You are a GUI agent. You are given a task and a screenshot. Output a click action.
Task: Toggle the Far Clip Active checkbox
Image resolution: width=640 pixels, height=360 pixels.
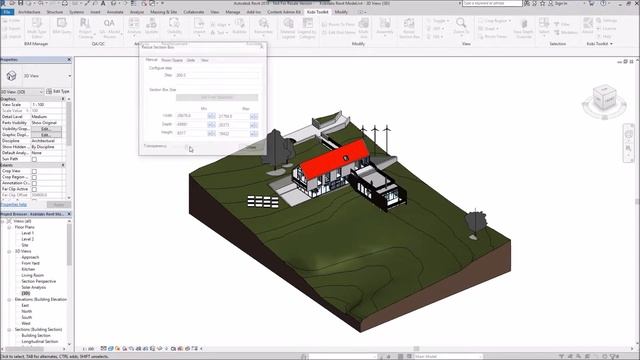34,189
